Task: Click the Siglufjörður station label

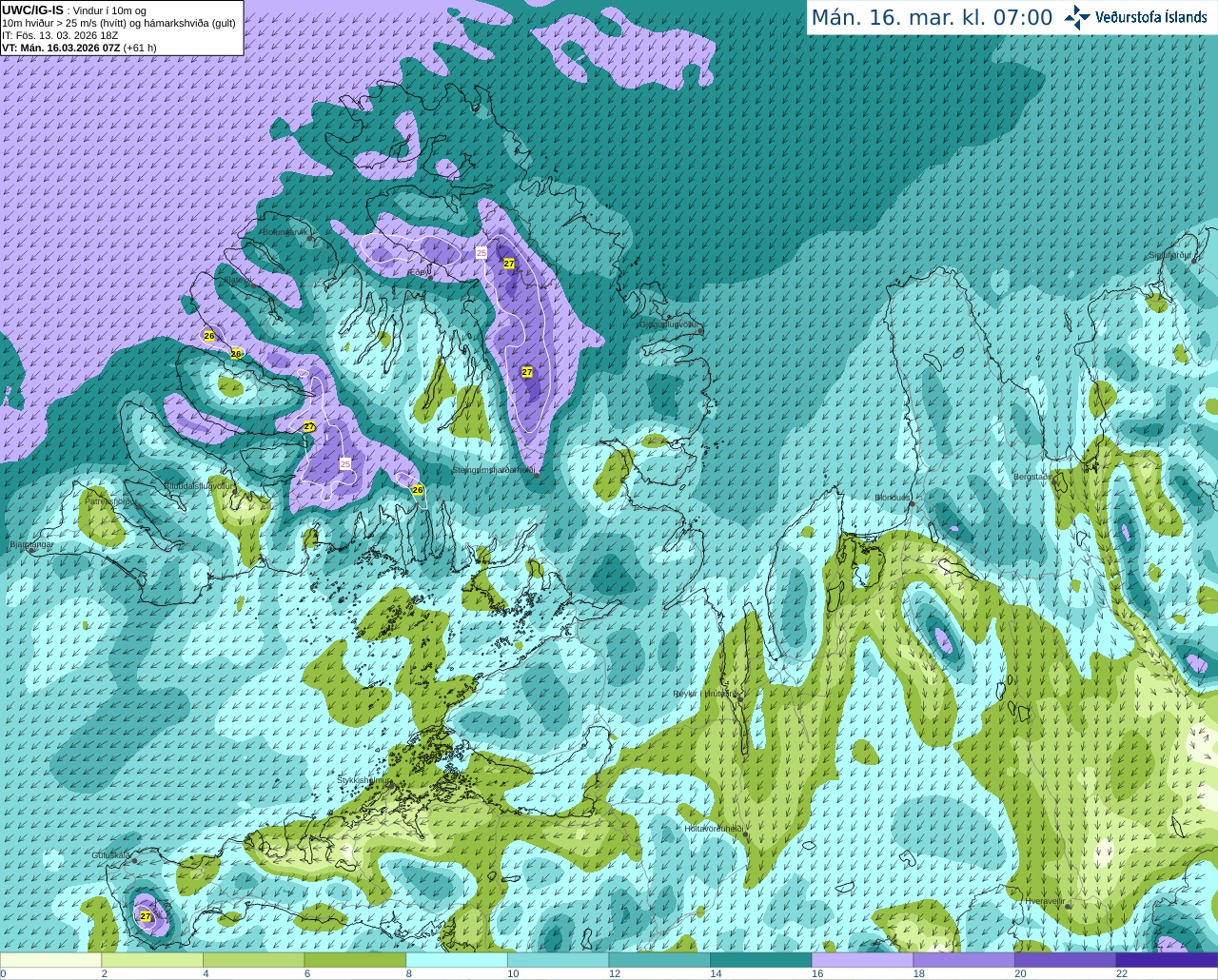Action: tap(1170, 255)
